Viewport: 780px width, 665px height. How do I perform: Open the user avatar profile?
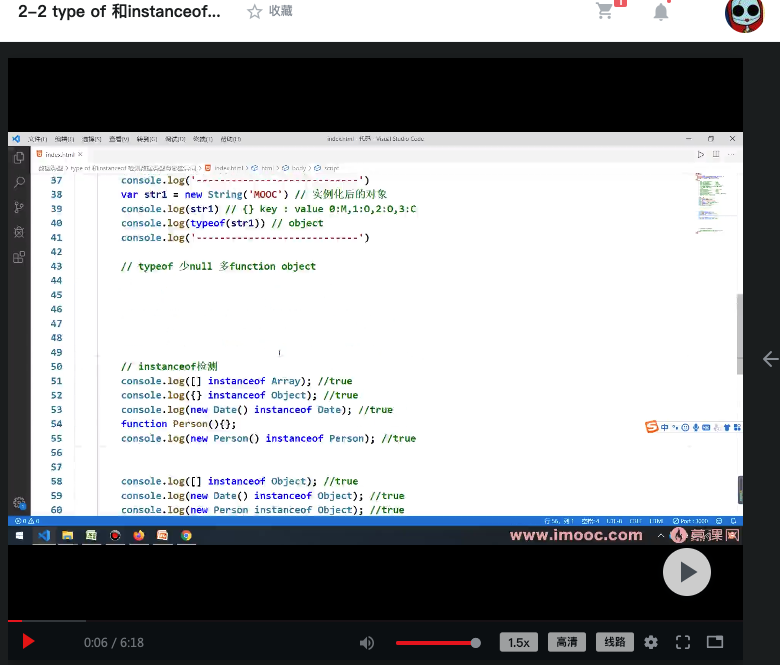tap(744, 15)
